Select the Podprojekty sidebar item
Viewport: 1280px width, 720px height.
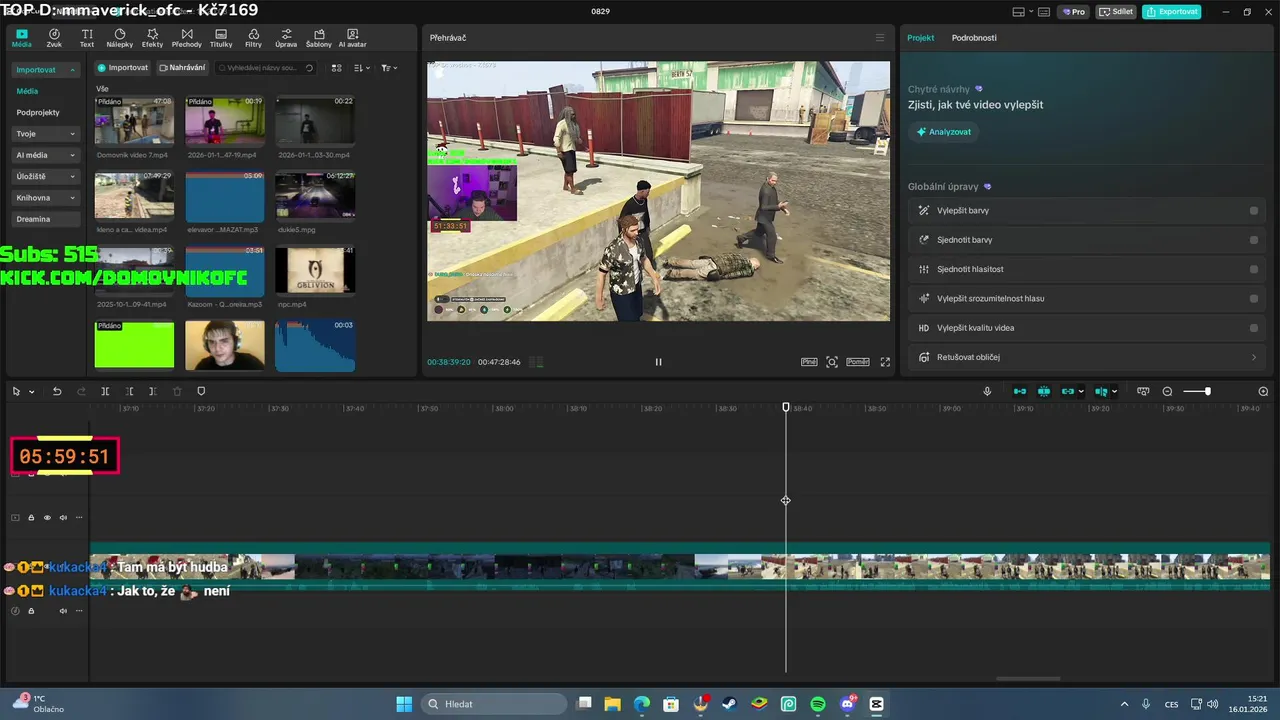coord(38,113)
